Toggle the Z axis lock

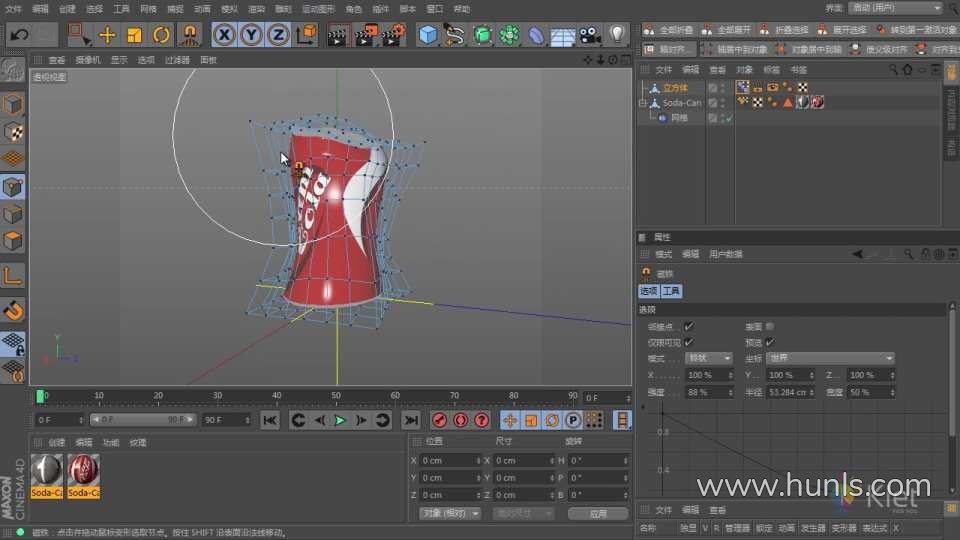click(279, 34)
